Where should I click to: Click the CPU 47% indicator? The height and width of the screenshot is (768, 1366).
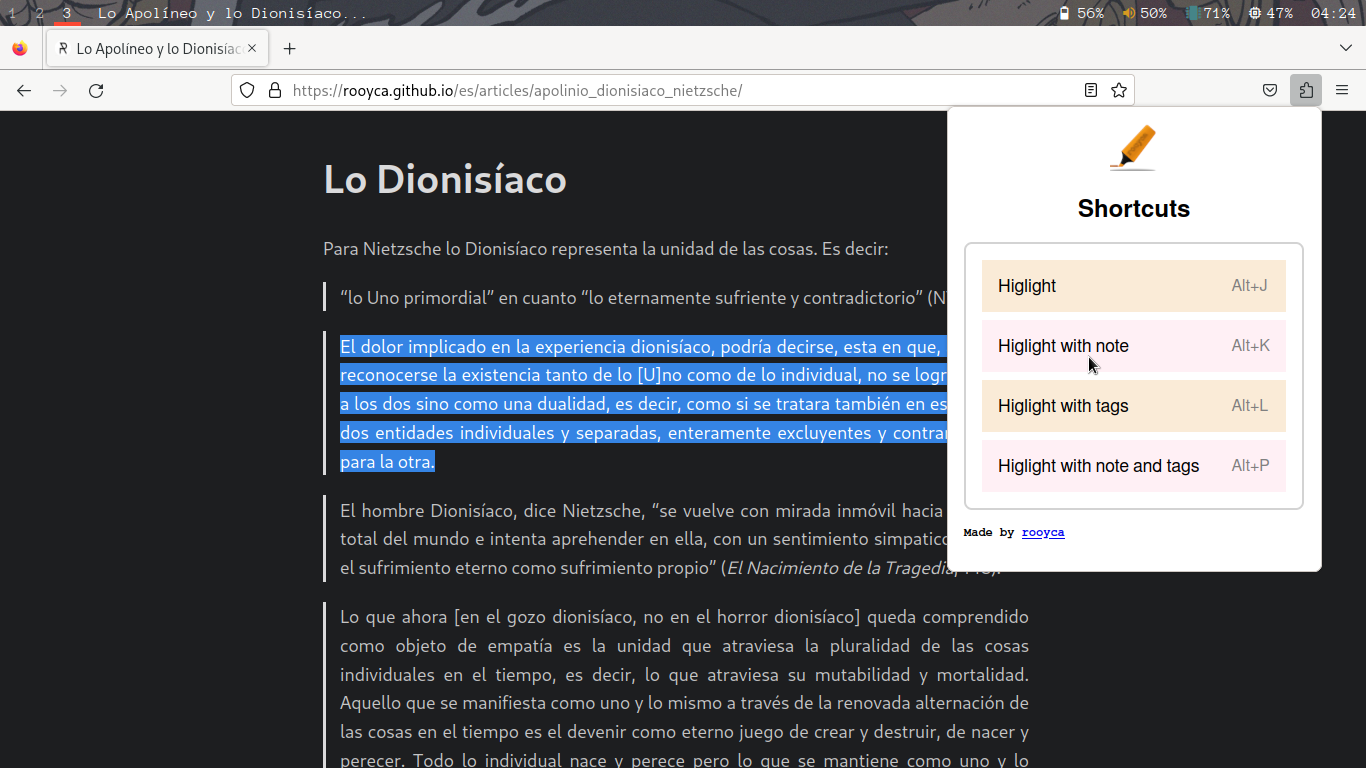point(1271,13)
